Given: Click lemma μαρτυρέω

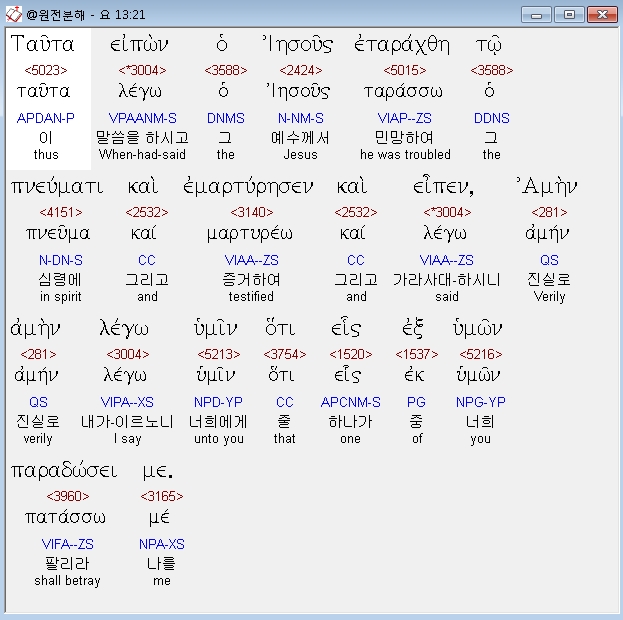Looking at the screenshot, I should 250,234.
